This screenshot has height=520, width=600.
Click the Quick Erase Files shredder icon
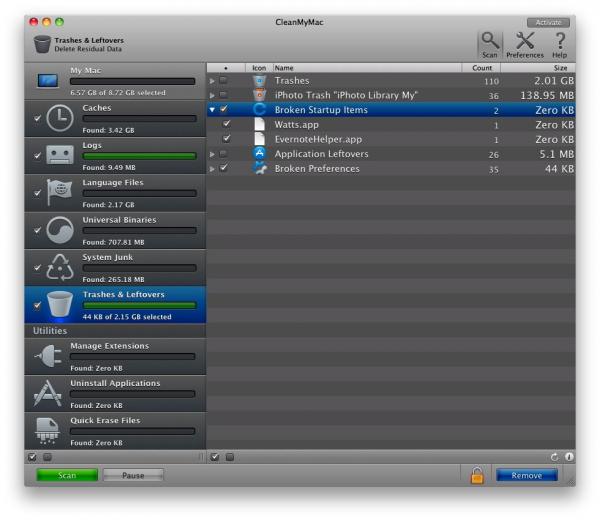47,431
